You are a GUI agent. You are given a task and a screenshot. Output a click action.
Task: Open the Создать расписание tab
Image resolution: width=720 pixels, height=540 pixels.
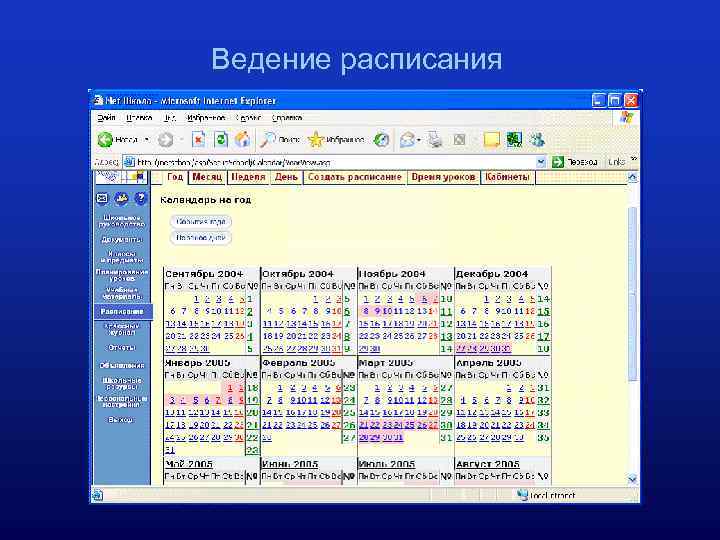(355, 177)
